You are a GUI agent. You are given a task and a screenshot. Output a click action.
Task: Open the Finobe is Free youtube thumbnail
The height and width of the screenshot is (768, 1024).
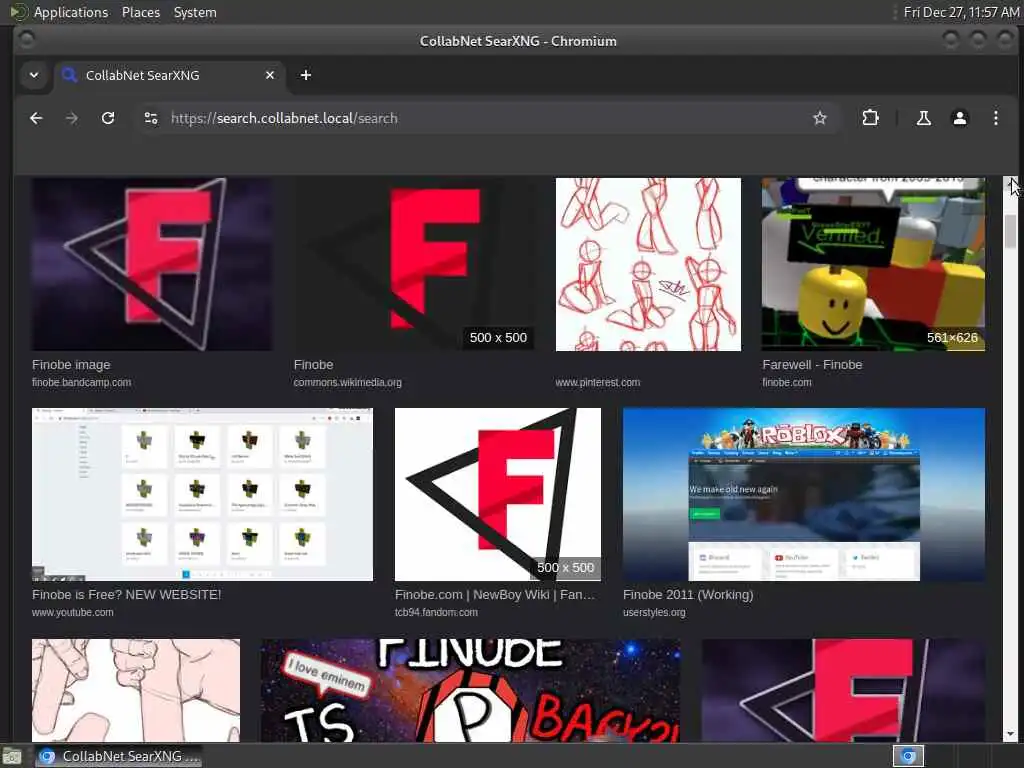pos(202,494)
